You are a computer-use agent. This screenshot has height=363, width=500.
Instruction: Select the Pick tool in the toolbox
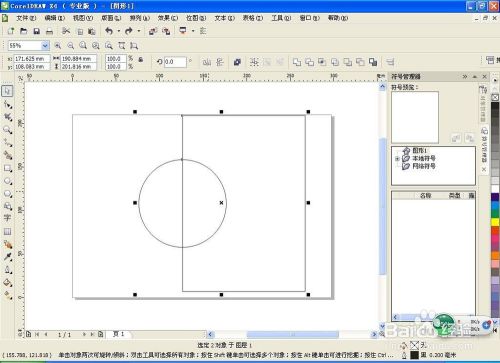7,91
